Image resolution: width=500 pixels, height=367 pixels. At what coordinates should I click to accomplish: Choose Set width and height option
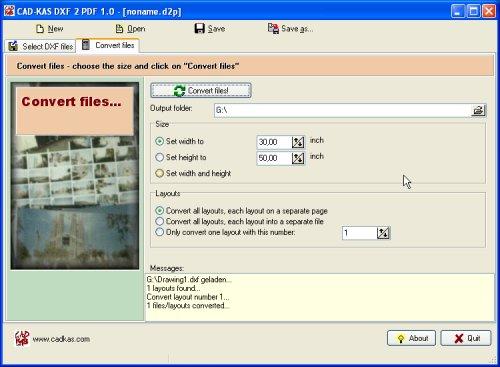[160, 173]
